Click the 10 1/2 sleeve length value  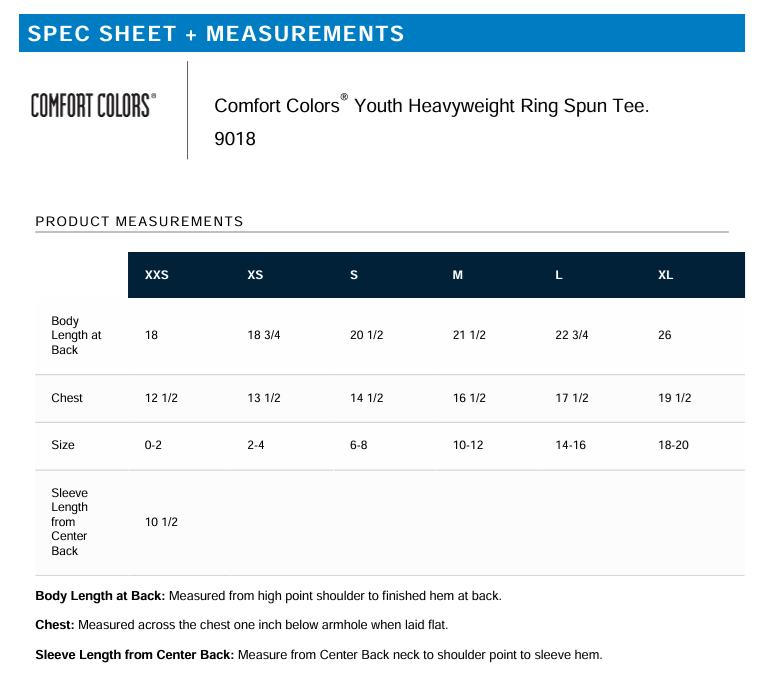pos(161,522)
